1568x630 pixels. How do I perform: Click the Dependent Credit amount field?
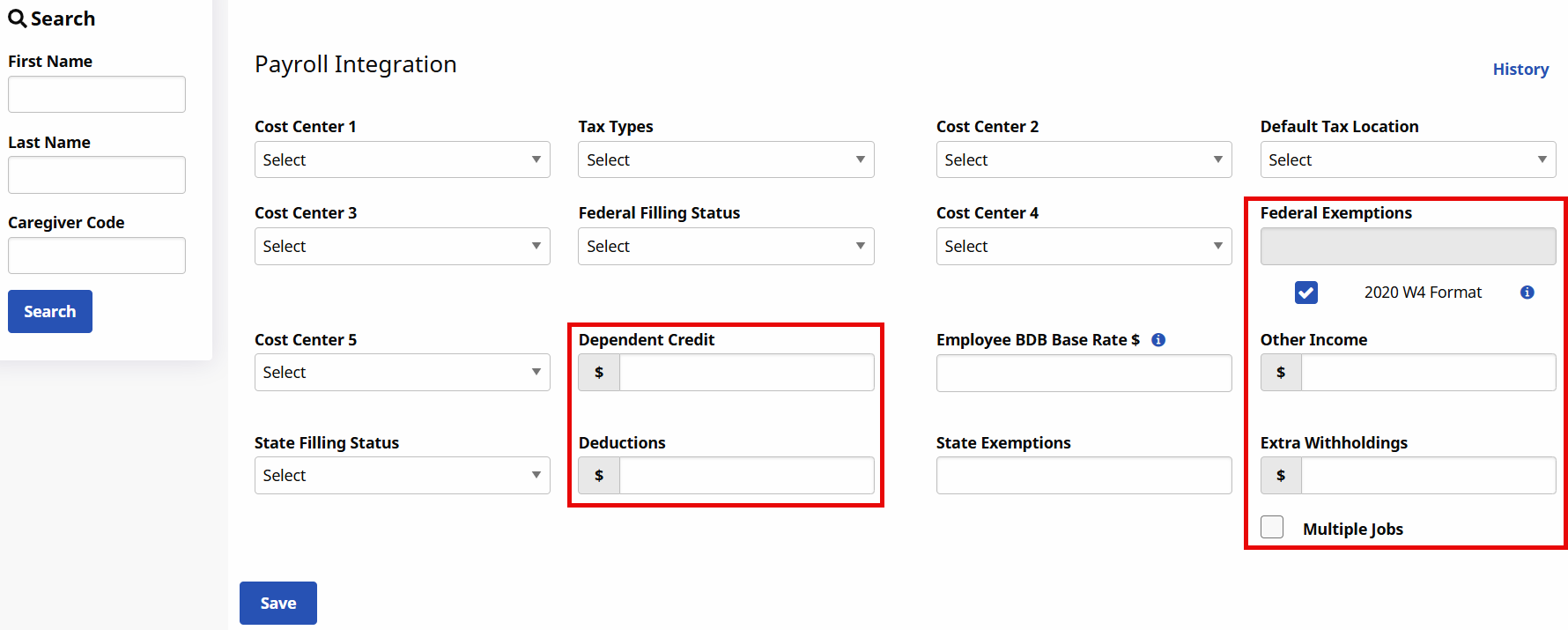[745, 373]
